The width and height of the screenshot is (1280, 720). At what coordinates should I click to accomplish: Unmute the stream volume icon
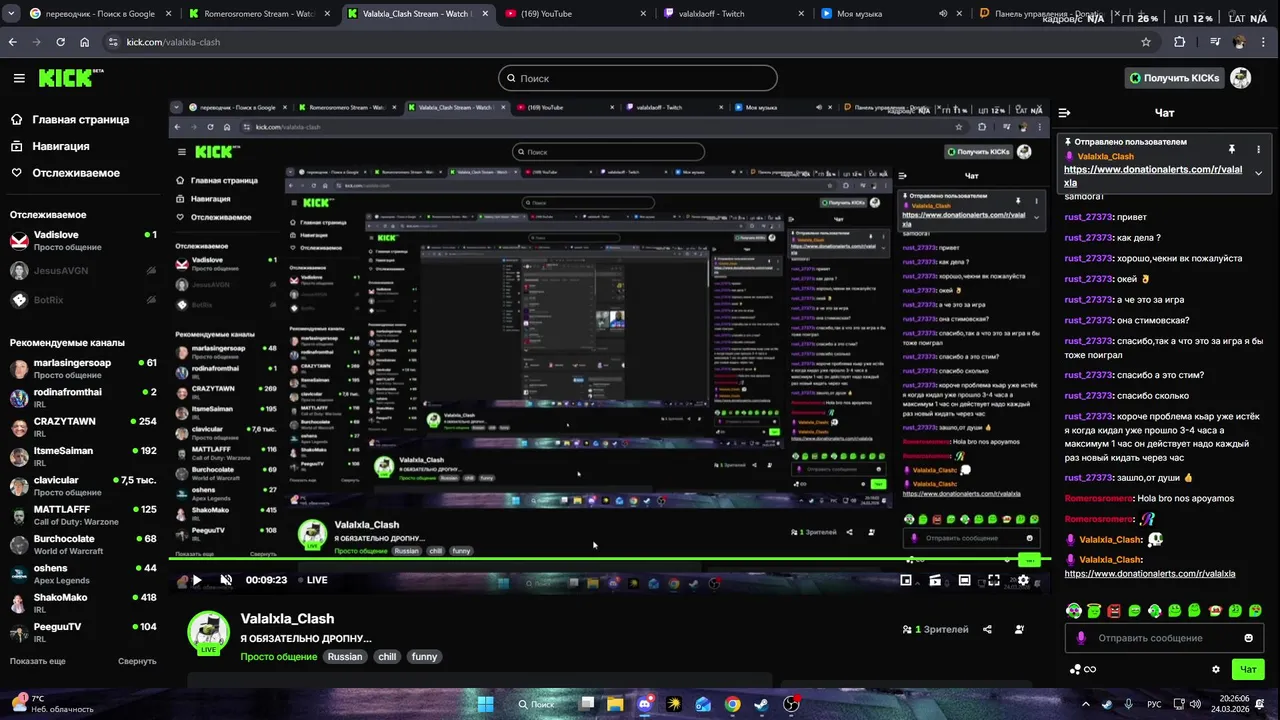click(226, 580)
